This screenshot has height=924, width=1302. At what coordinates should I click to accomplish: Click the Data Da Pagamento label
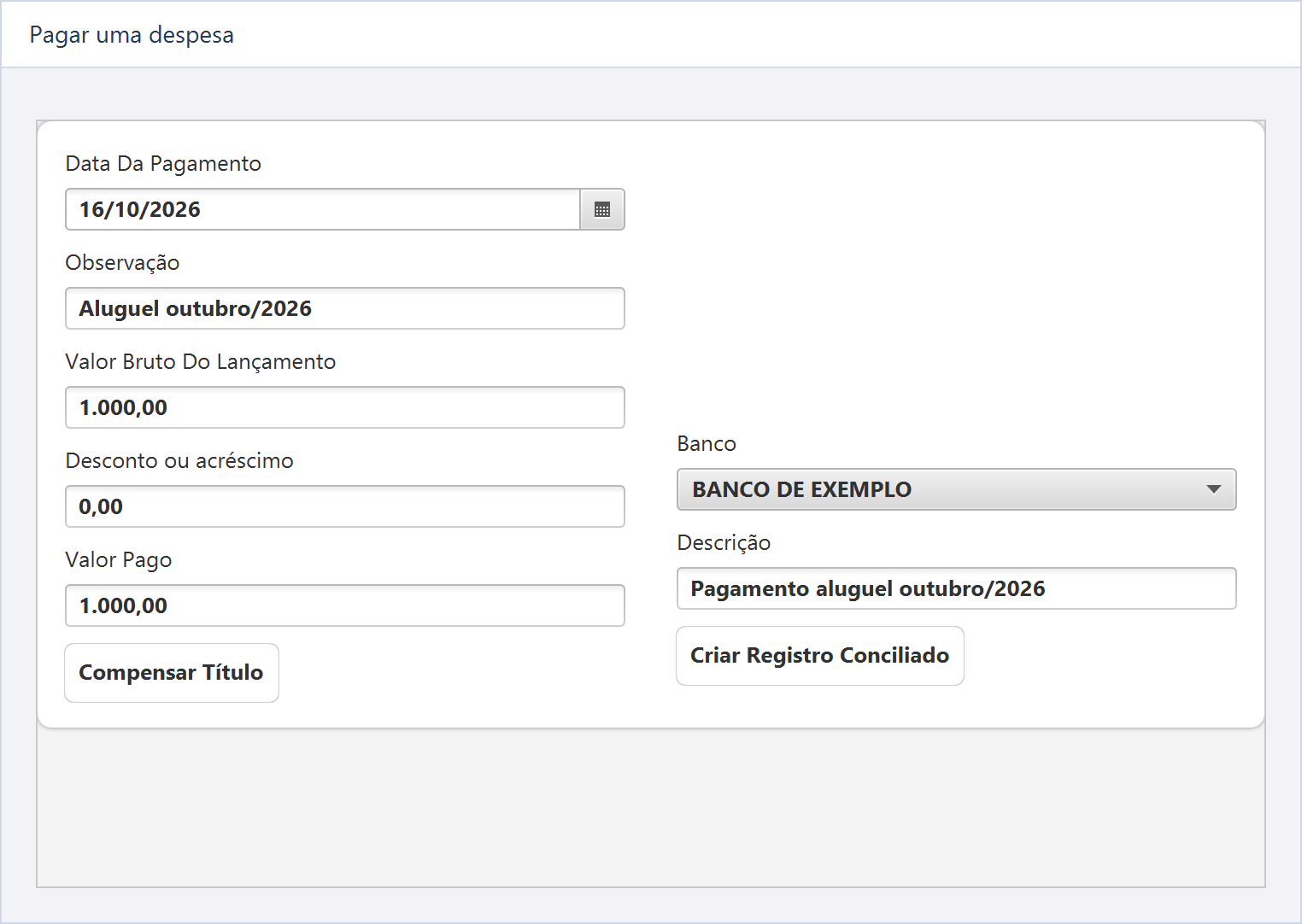(163, 163)
